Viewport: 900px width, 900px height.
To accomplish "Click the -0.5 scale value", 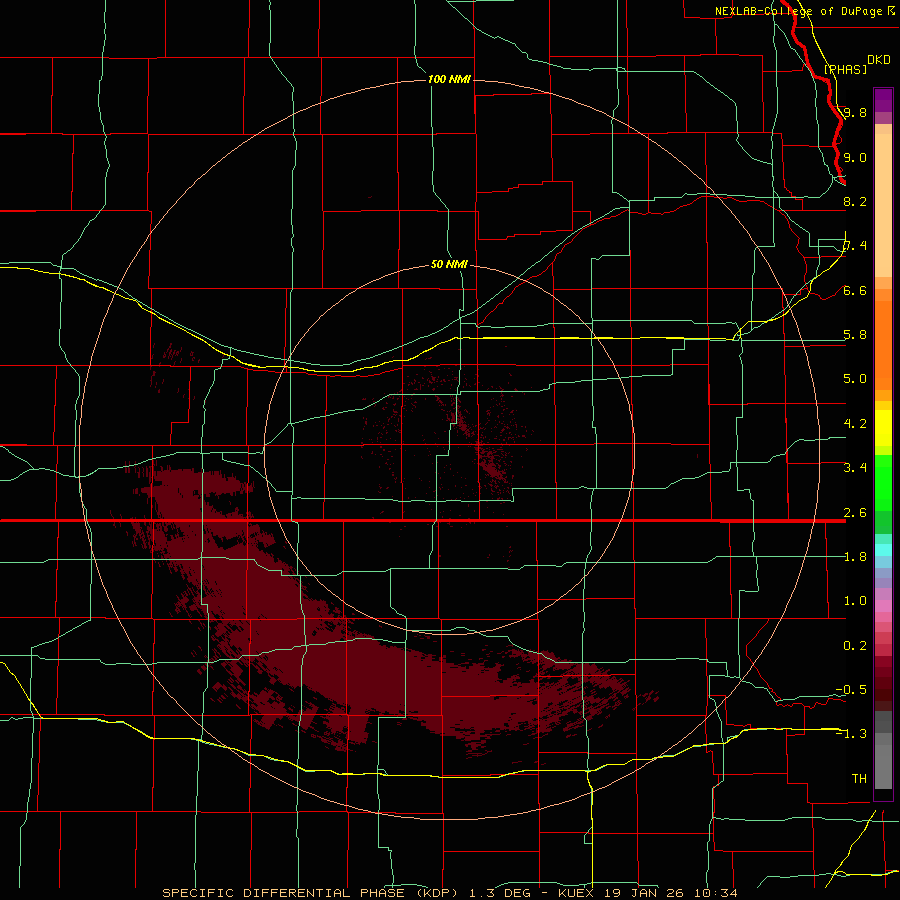I will (851, 690).
